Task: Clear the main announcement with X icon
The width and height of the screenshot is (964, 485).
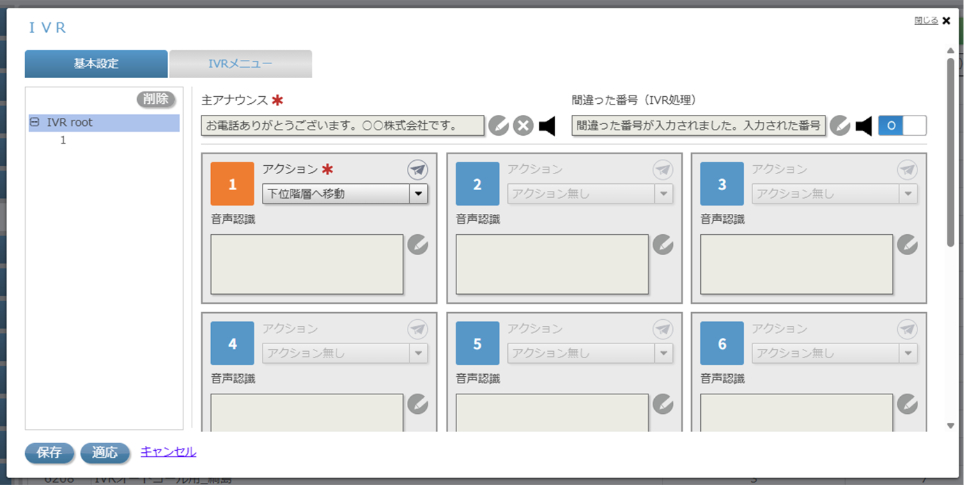Action: click(x=523, y=125)
